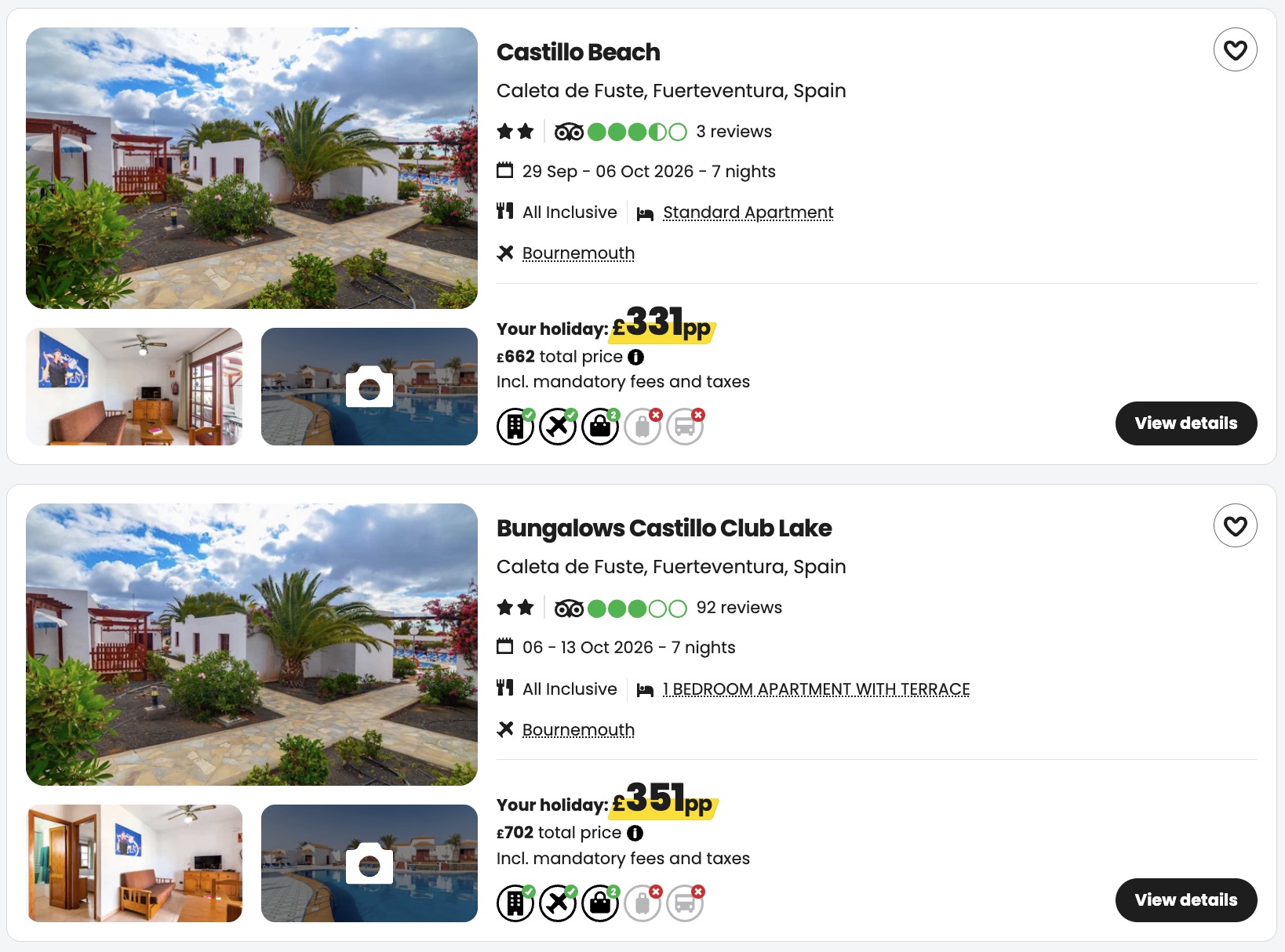The width and height of the screenshot is (1285, 952).
Task: Click total price info icon for £702
Action: [635, 833]
